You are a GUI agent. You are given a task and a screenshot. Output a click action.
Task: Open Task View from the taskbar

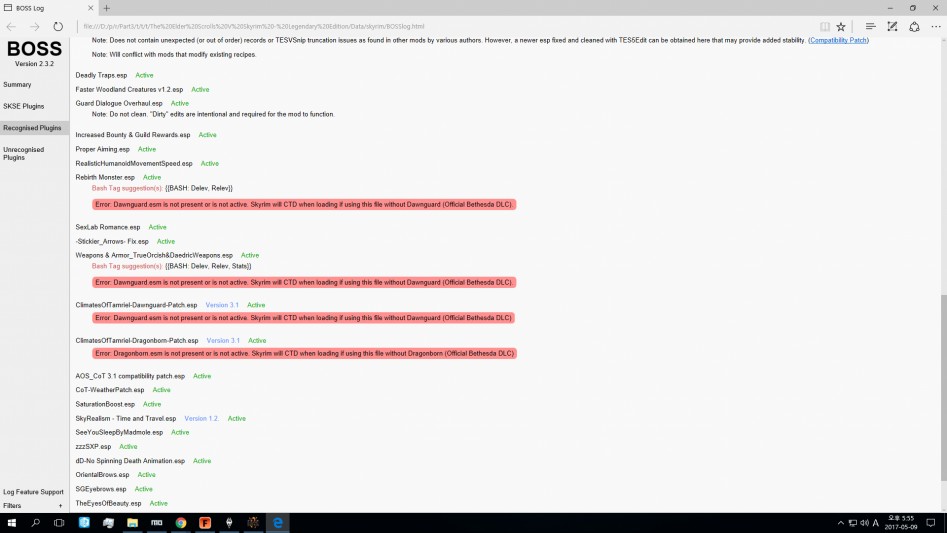[59, 523]
